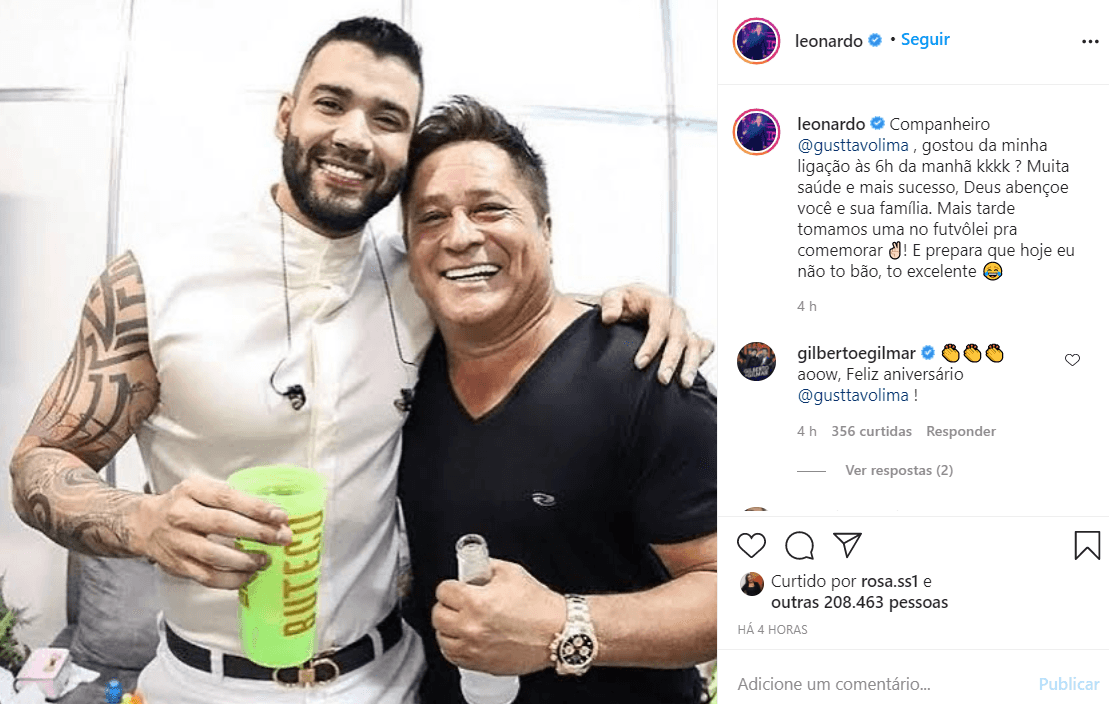View outras 208.463 pessoas likes list

(859, 603)
